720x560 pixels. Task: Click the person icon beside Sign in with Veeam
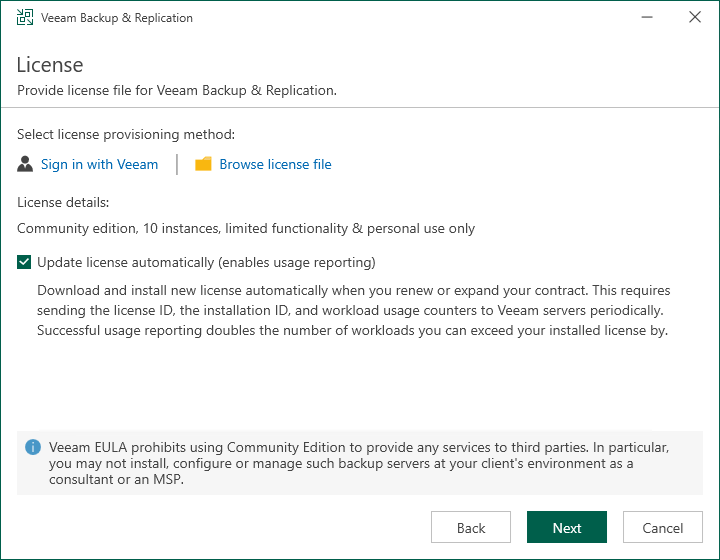(25, 164)
